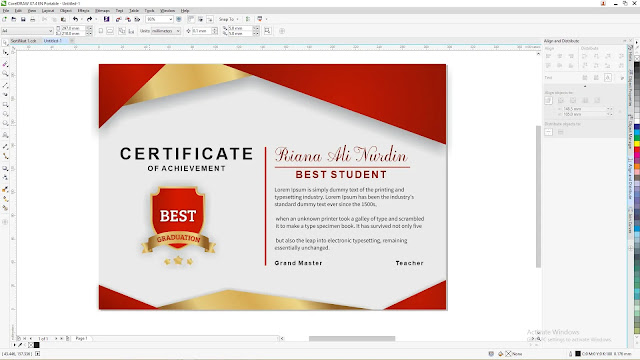
Task: Choose Page Edge under Align objects to
Action: click(x=561, y=100)
